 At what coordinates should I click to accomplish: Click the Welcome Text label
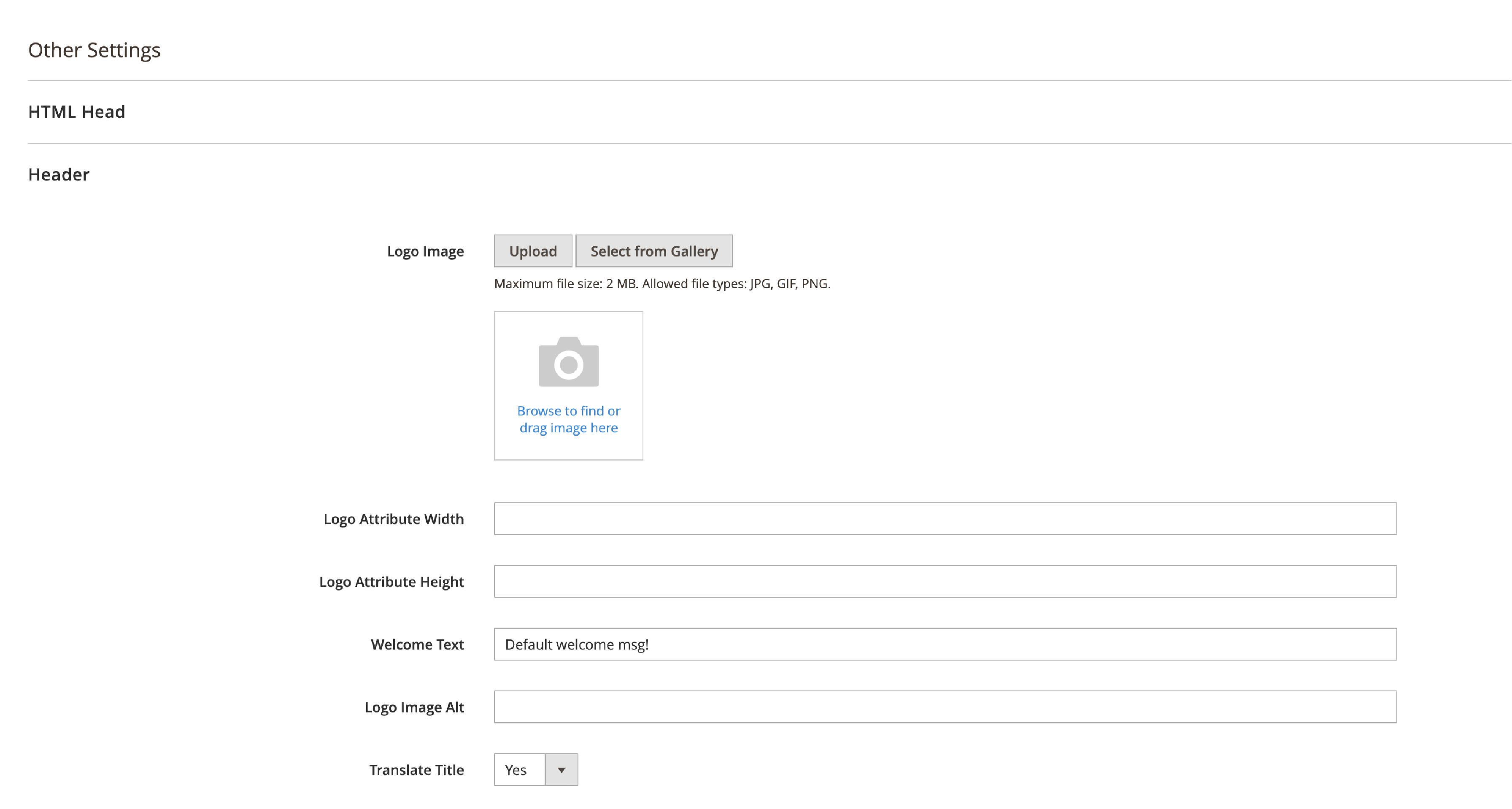[417, 645]
